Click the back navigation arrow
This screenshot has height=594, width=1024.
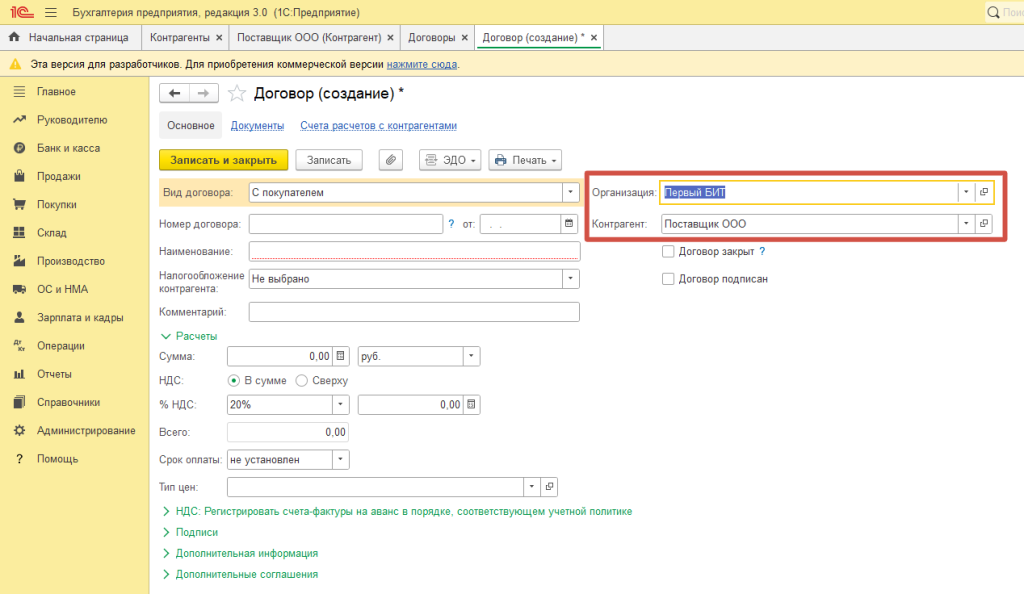pos(175,93)
